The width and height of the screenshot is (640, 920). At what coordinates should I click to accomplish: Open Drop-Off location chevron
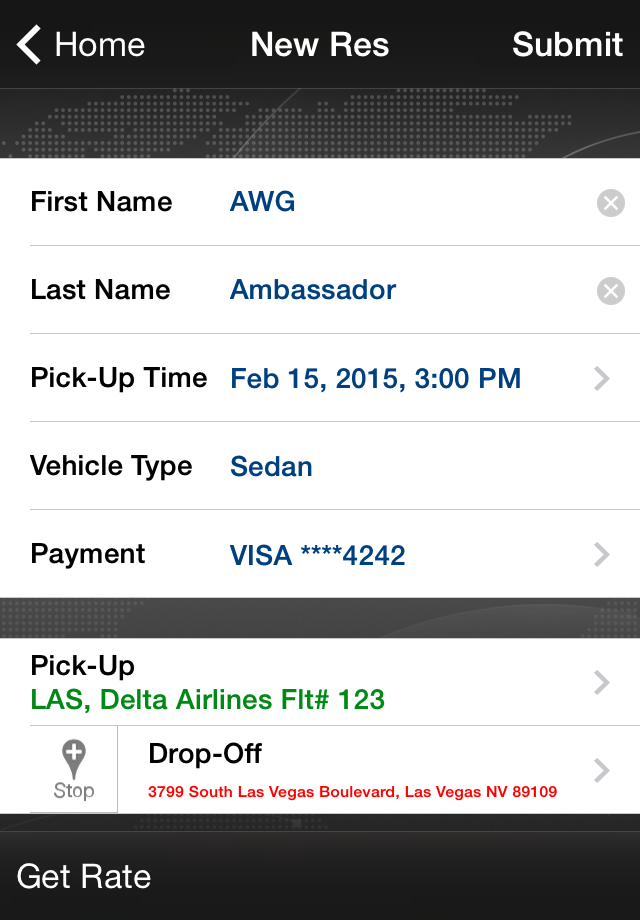click(x=602, y=770)
